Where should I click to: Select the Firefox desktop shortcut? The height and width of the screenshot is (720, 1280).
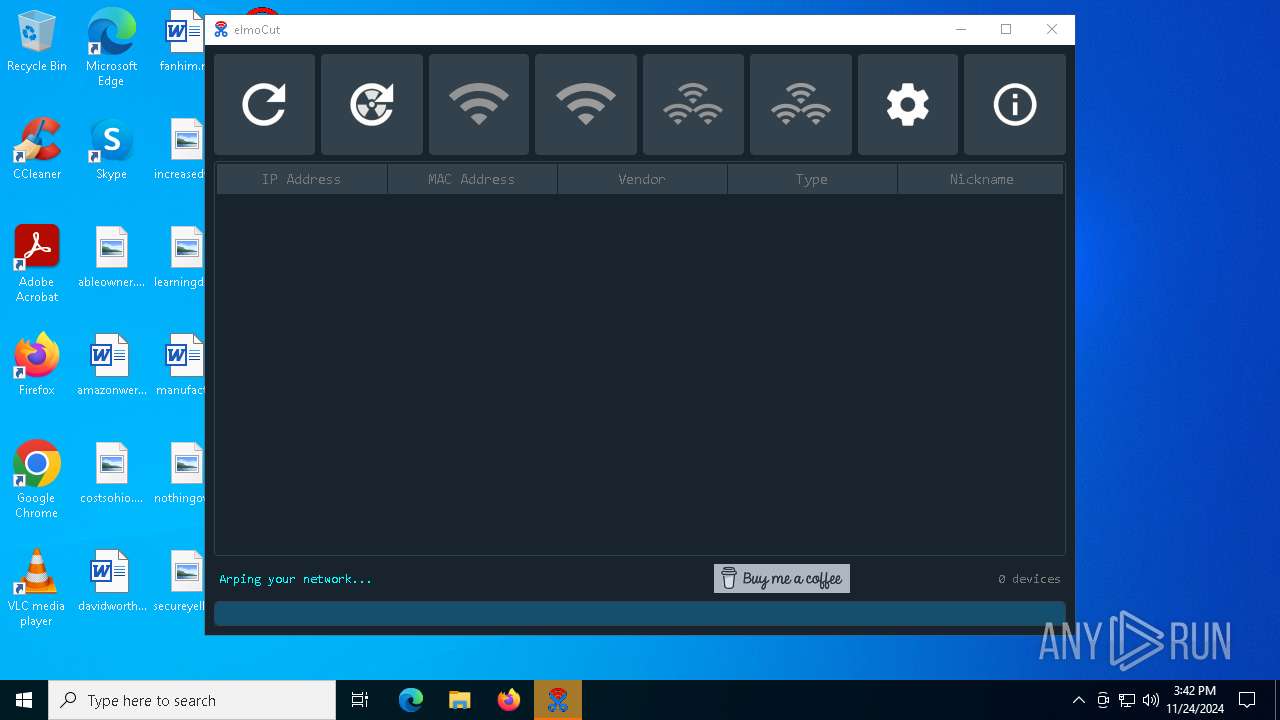37,365
